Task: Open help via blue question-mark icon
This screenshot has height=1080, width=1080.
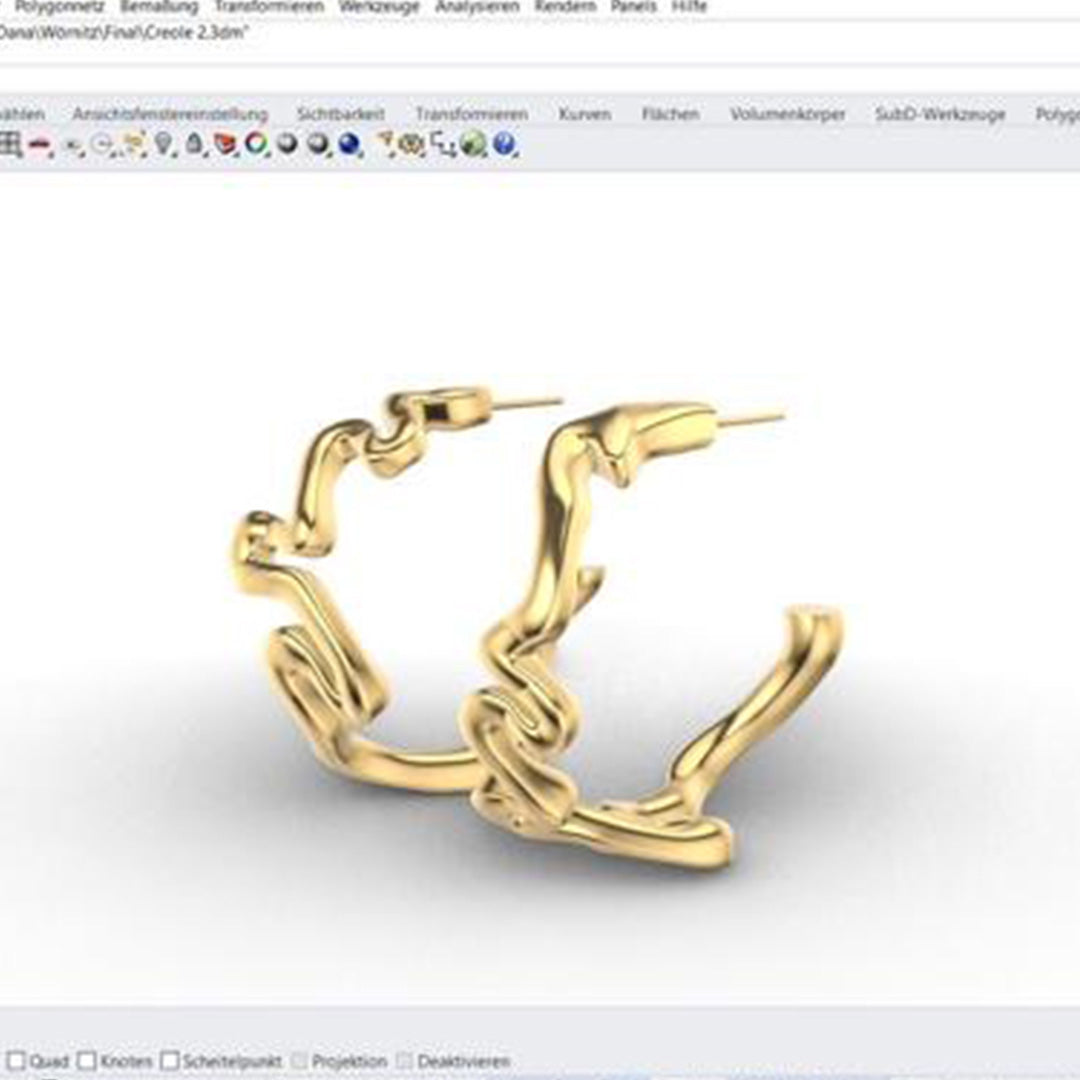Action: tap(504, 145)
